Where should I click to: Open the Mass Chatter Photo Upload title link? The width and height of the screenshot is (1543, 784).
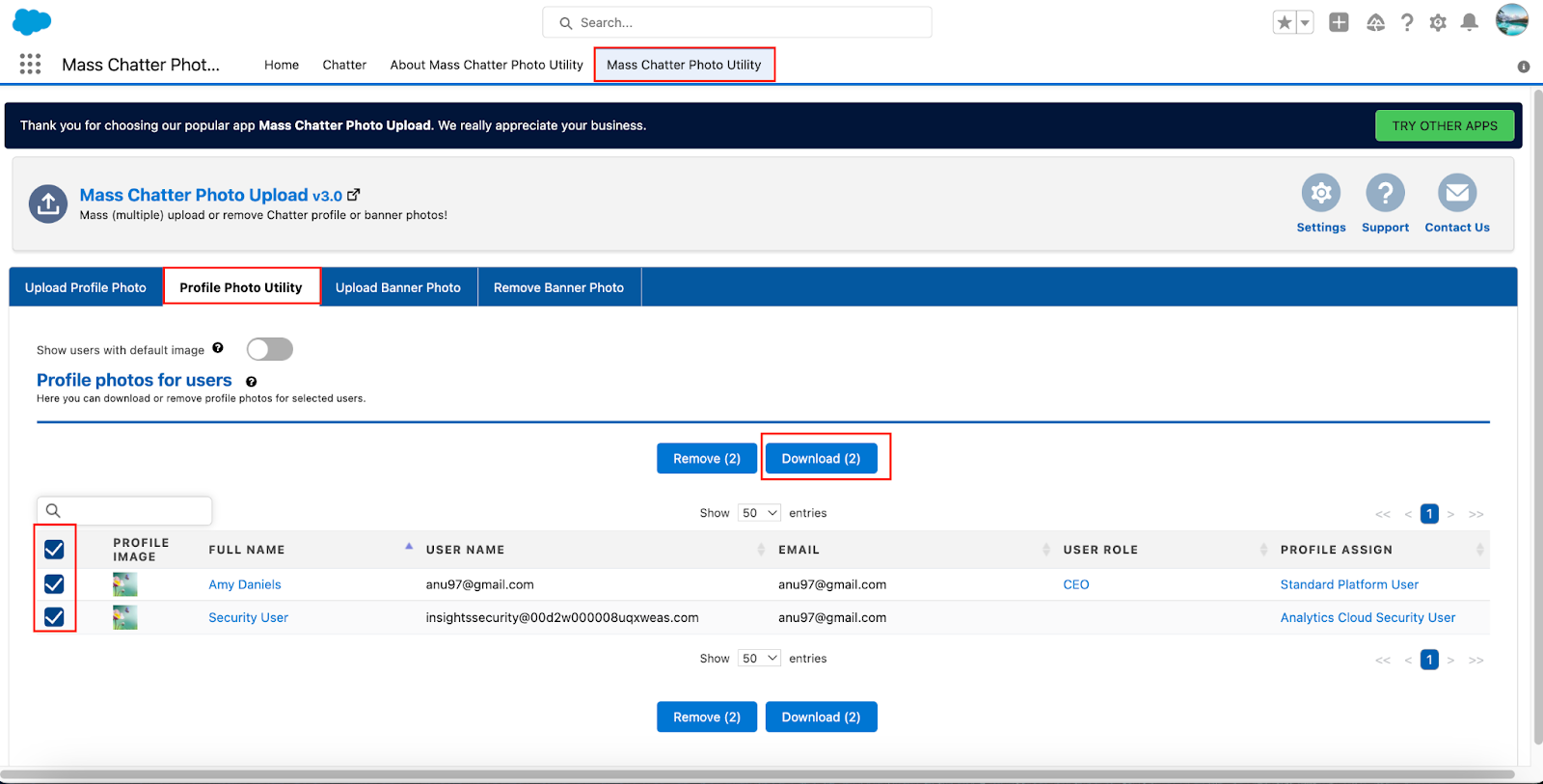[194, 195]
